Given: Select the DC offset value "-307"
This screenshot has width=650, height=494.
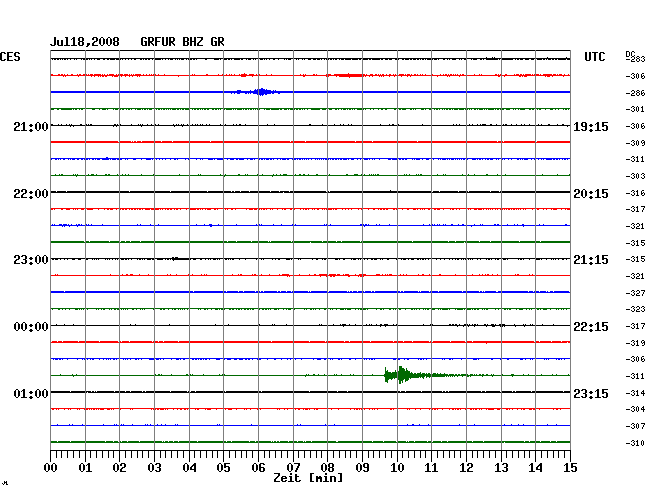Looking at the screenshot, I should click(635, 426).
